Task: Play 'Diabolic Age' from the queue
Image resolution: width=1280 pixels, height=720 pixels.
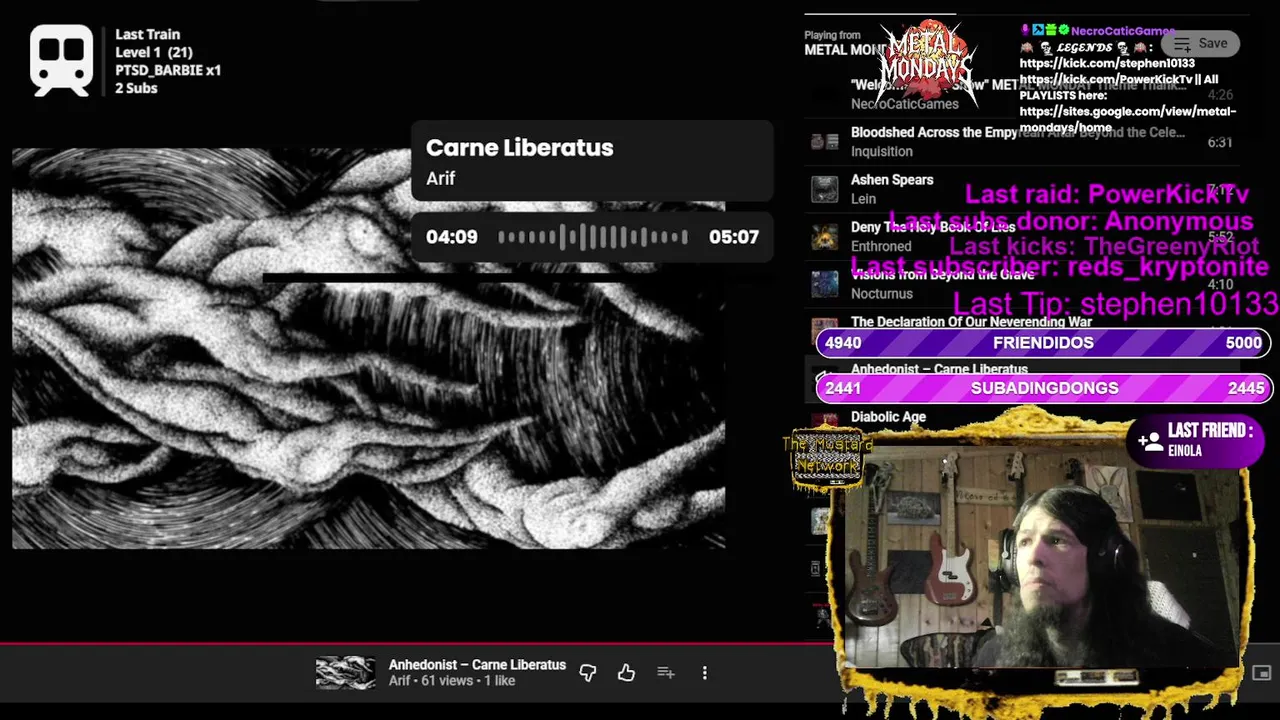Action: (888, 417)
